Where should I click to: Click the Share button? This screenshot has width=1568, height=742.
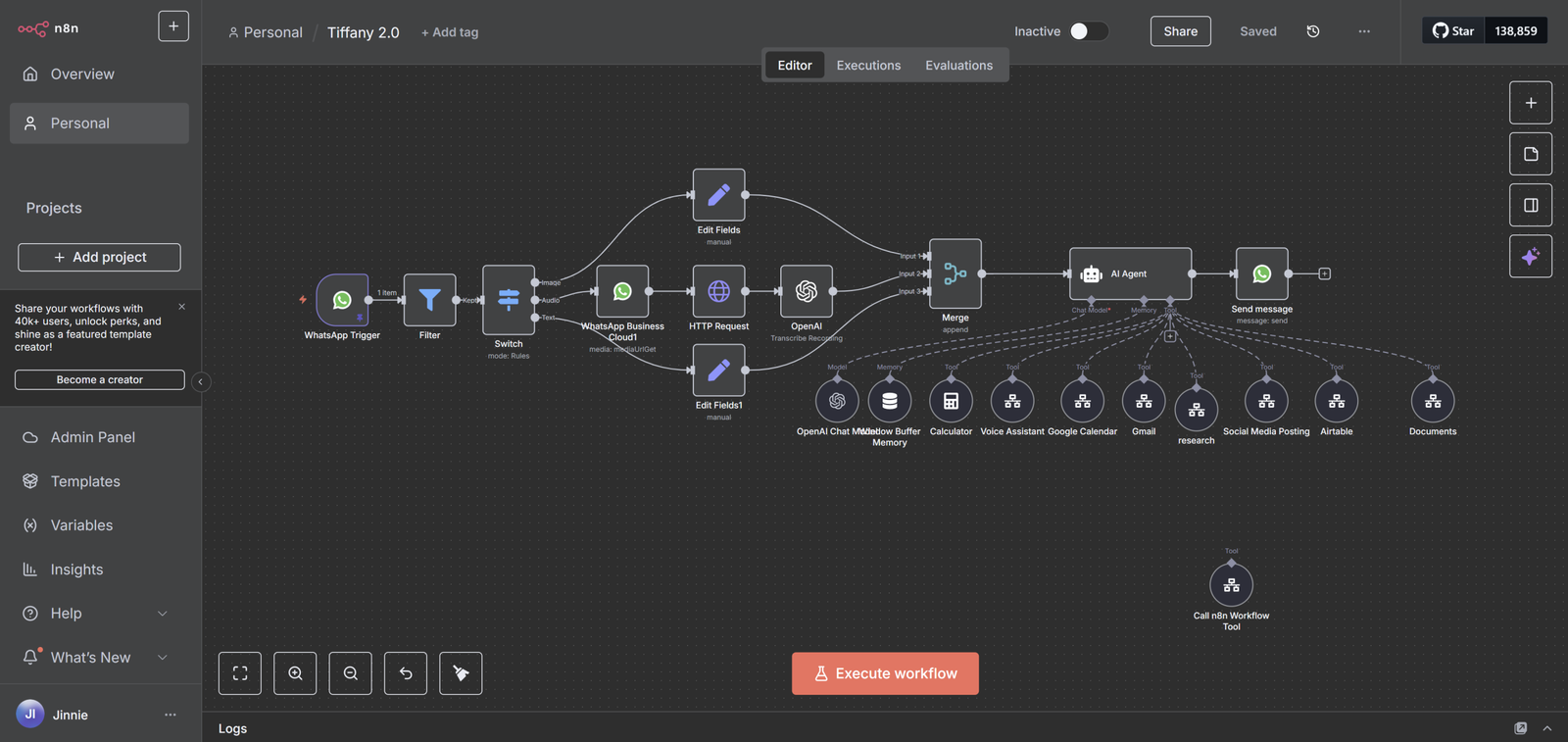(1180, 31)
